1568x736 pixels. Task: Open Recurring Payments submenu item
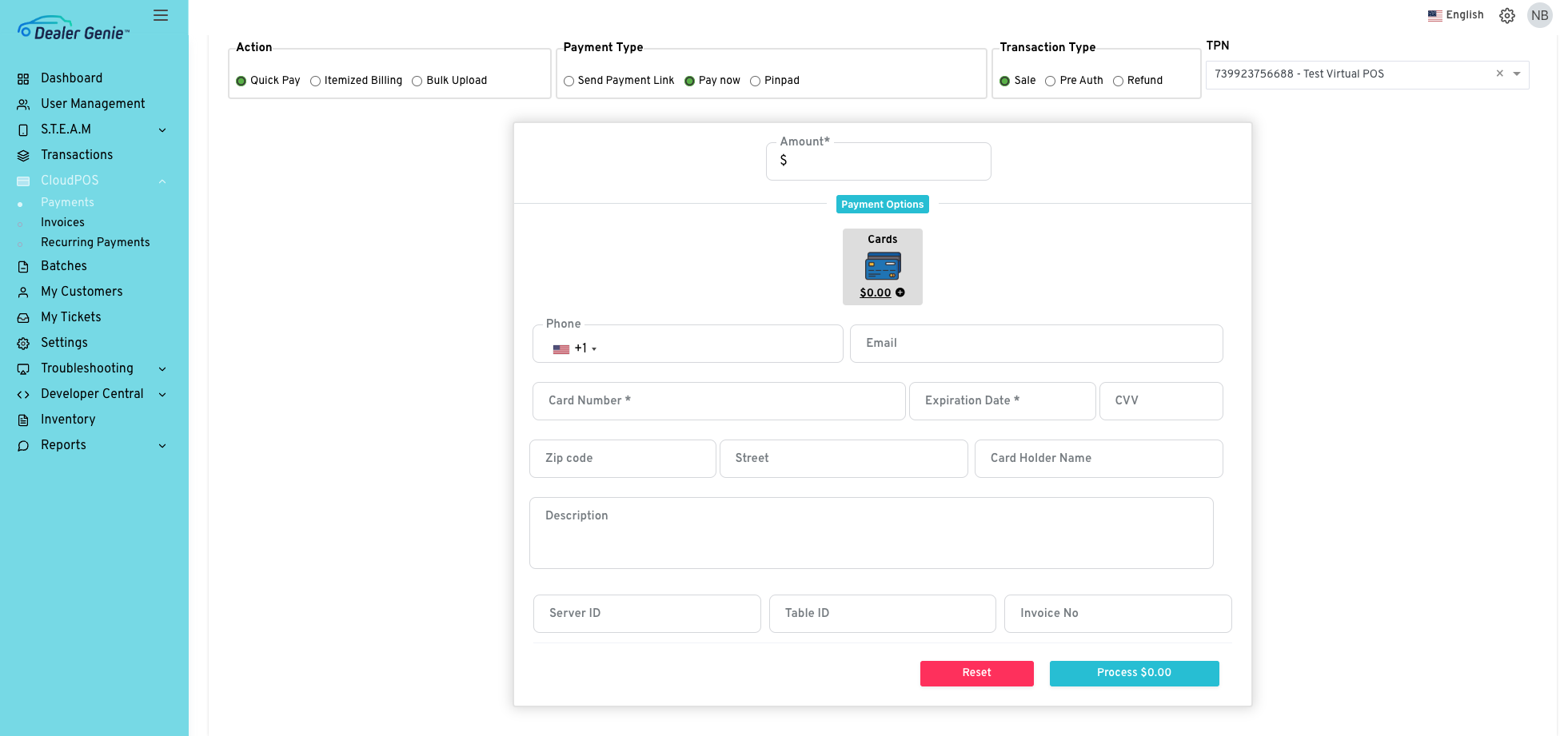pos(95,243)
